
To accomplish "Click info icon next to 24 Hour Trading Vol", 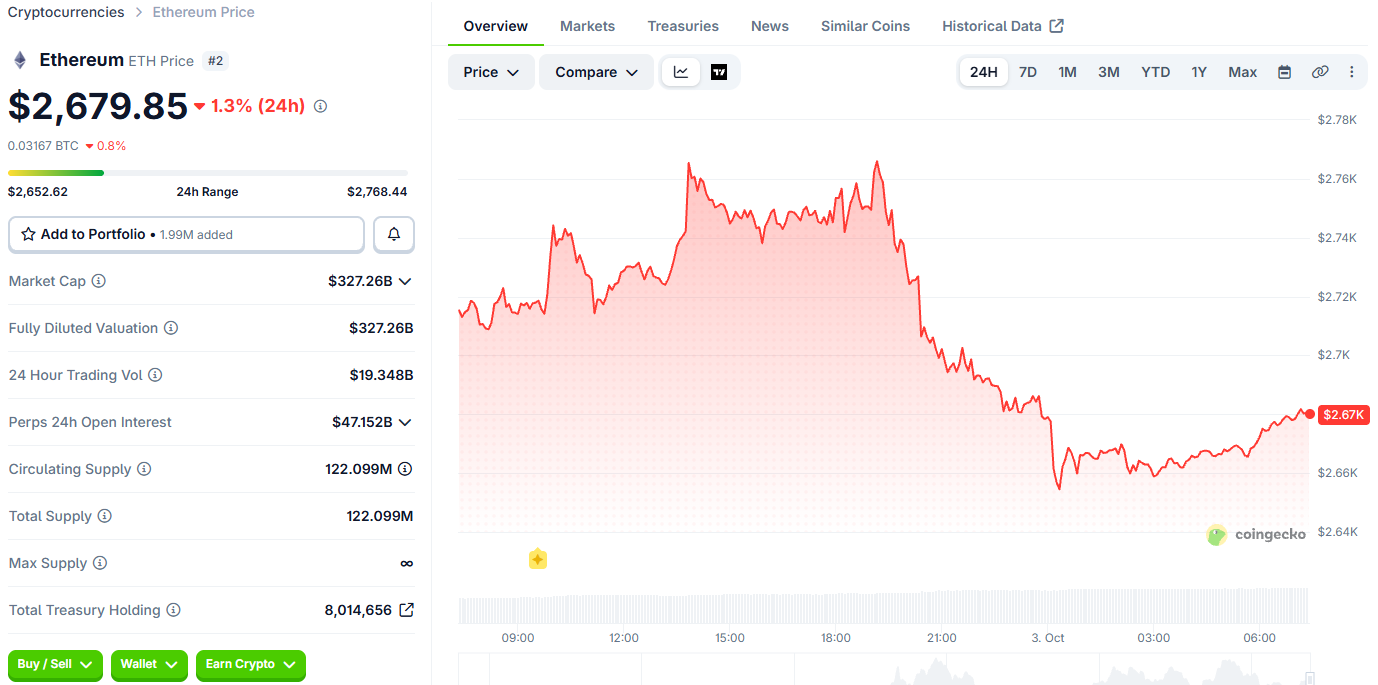I will (x=155, y=375).
